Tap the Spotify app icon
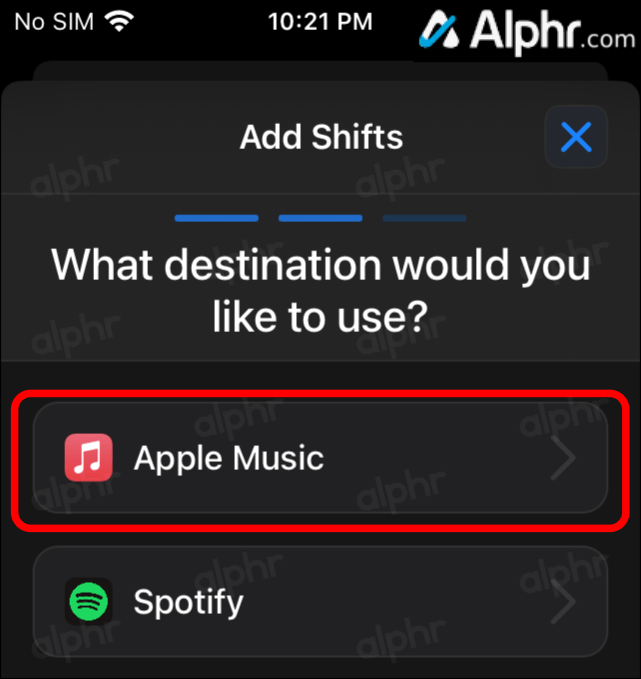Image resolution: width=641 pixels, height=679 pixels. click(x=89, y=601)
